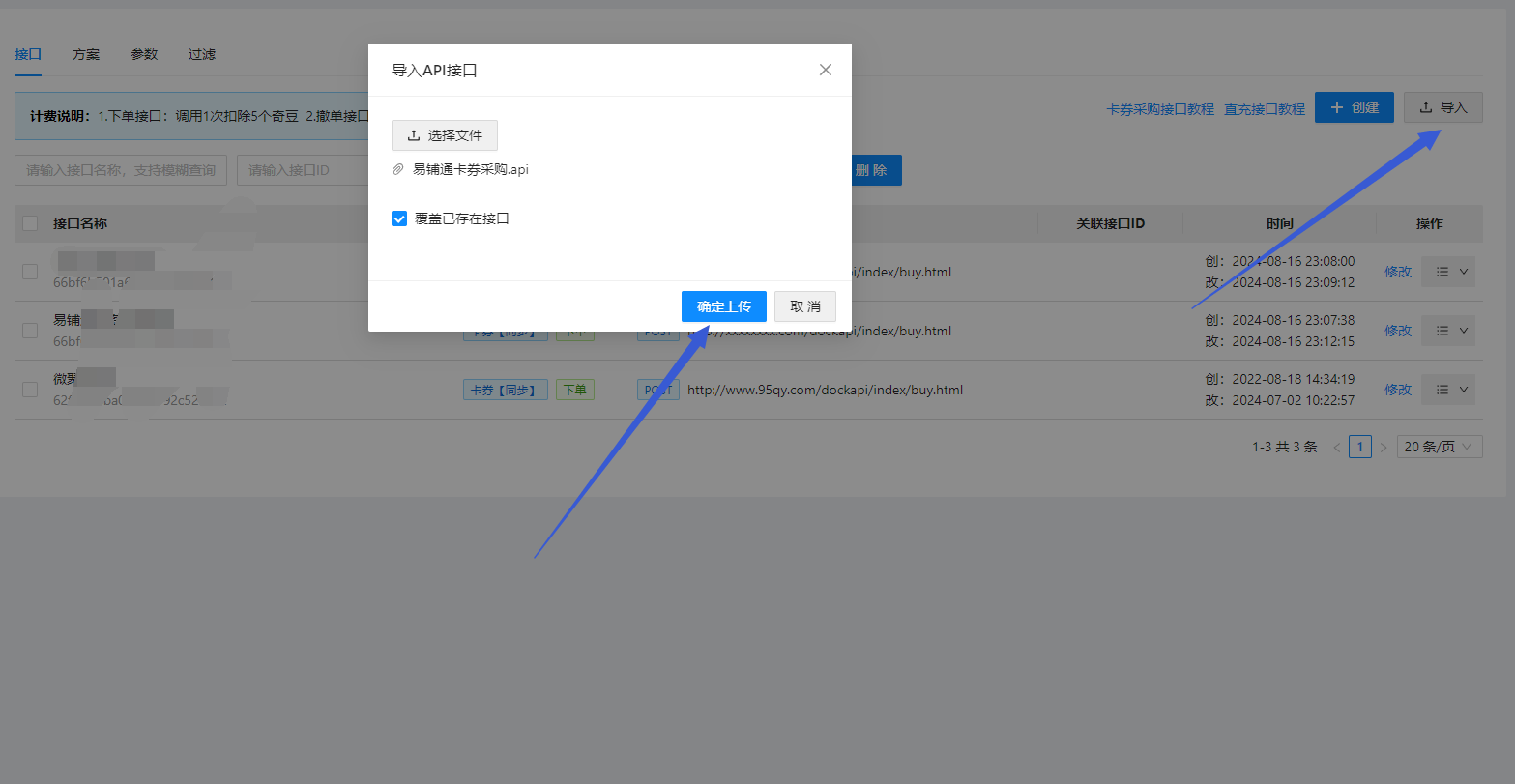This screenshot has width=1515, height=784.
Task: Check the row created 2024-08-16 23:07:38
Action: click(30, 331)
